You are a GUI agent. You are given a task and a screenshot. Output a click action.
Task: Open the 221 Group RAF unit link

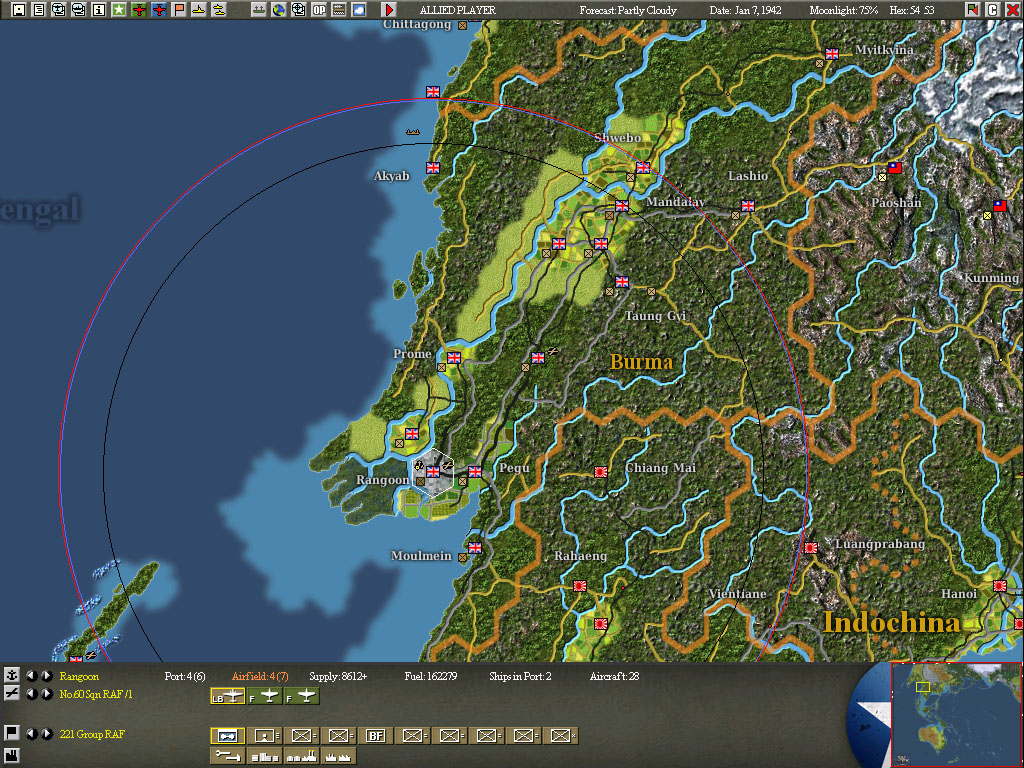[91, 734]
